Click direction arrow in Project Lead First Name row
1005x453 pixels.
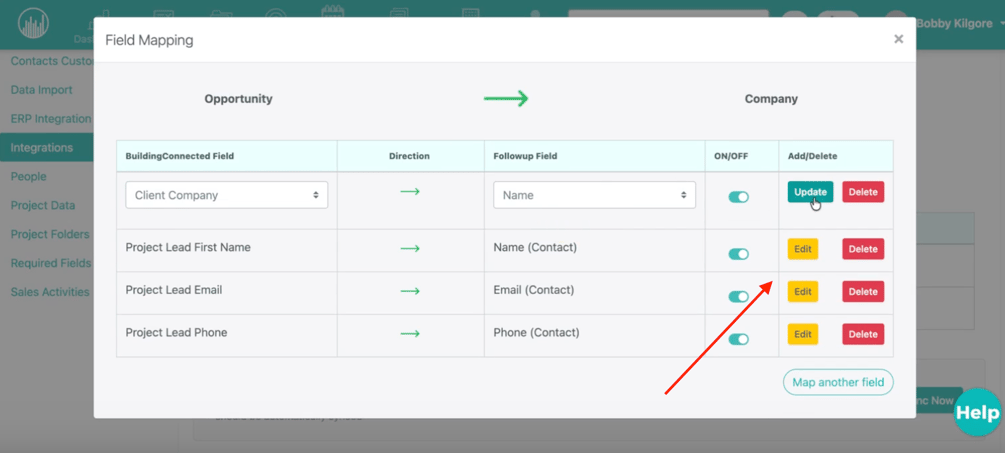coord(410,248)
